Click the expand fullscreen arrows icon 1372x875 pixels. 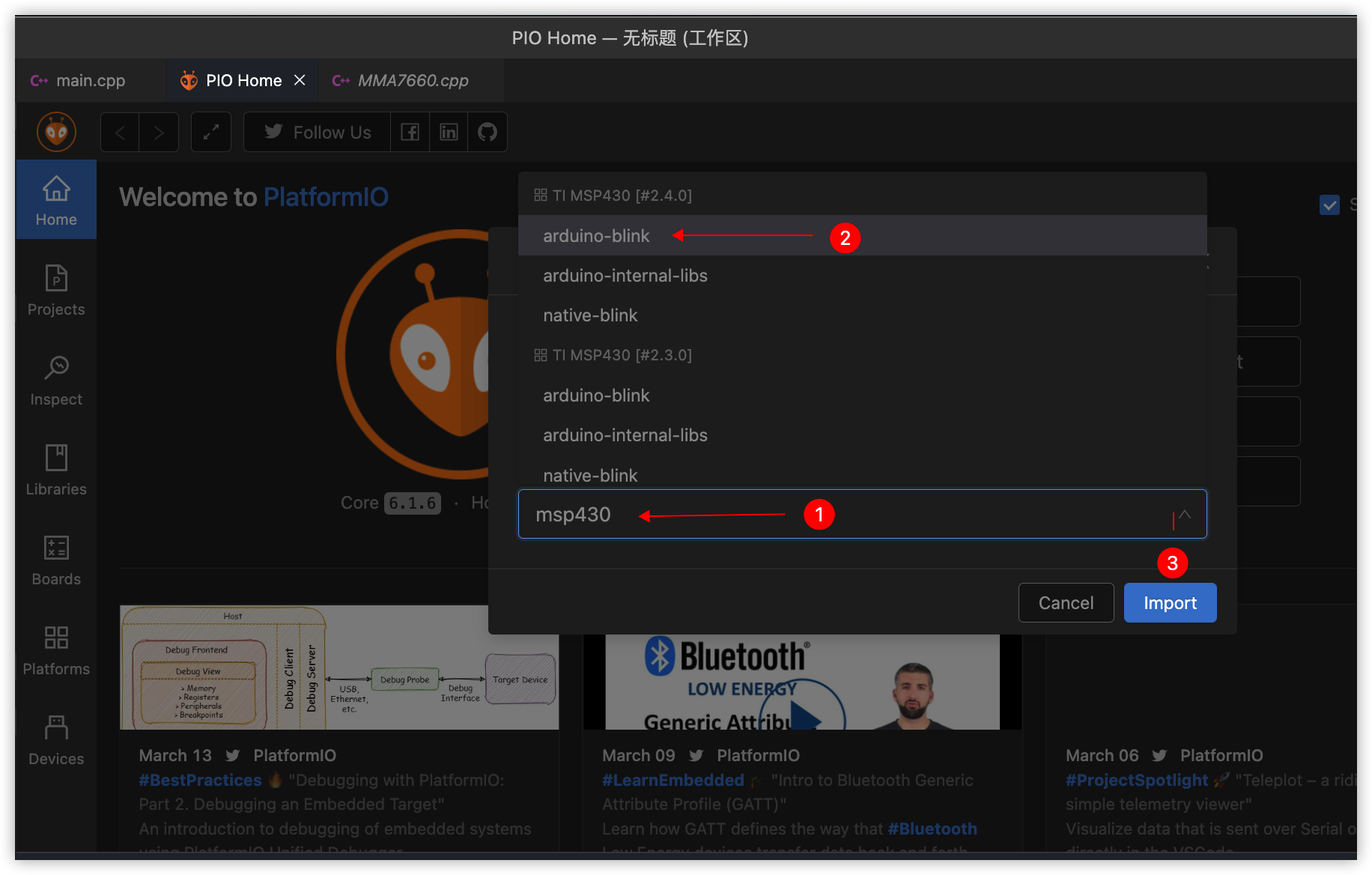click(211, 133)
